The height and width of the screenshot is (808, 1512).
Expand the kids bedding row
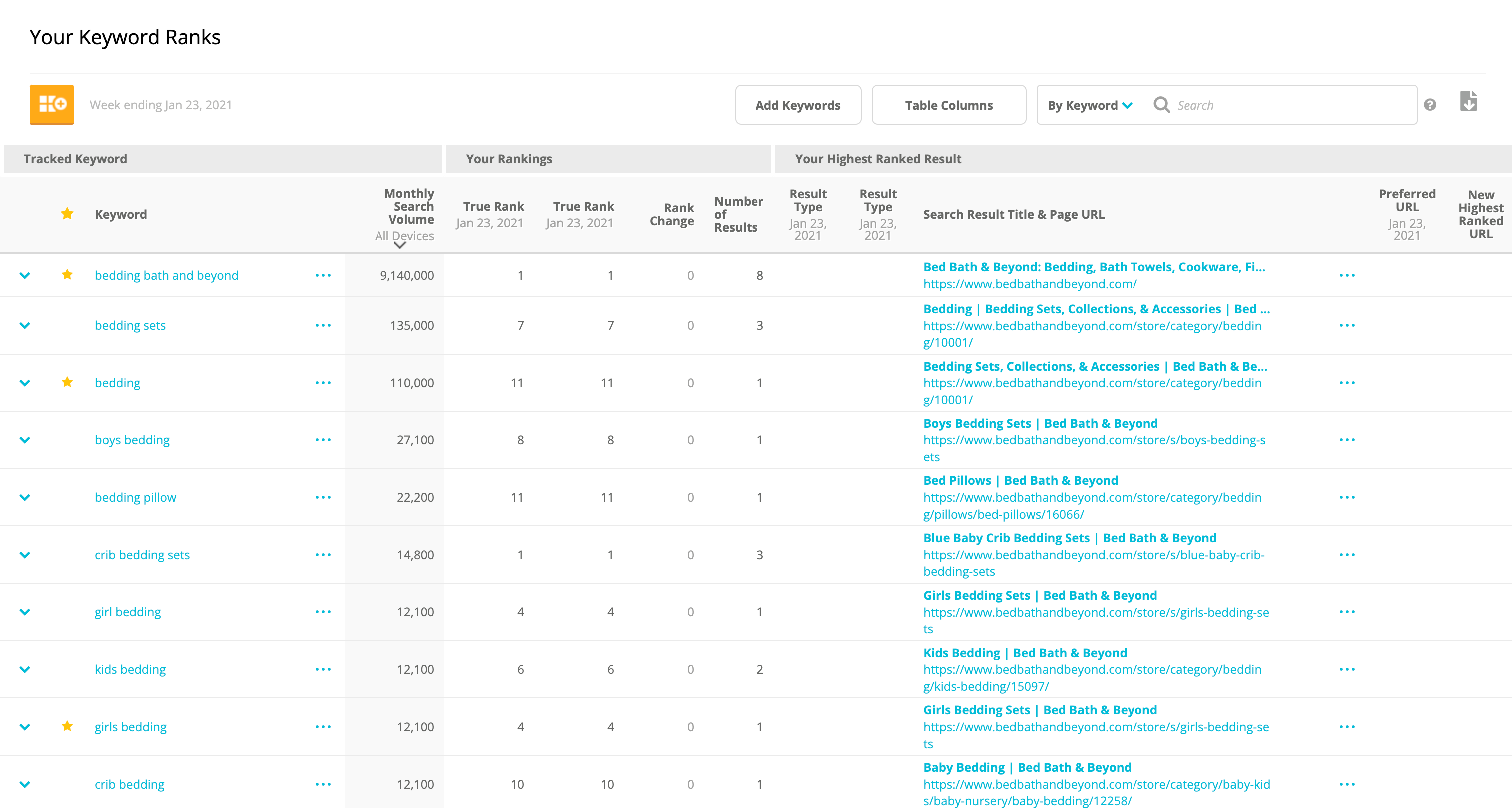(x=24, y=669)
